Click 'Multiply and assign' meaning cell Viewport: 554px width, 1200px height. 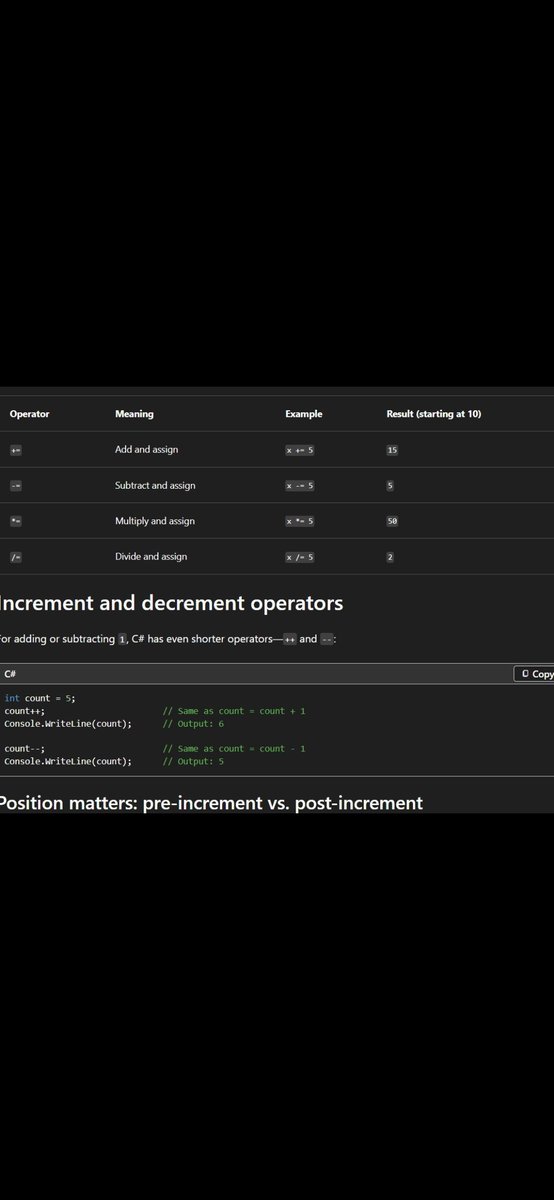click(154, 521)
